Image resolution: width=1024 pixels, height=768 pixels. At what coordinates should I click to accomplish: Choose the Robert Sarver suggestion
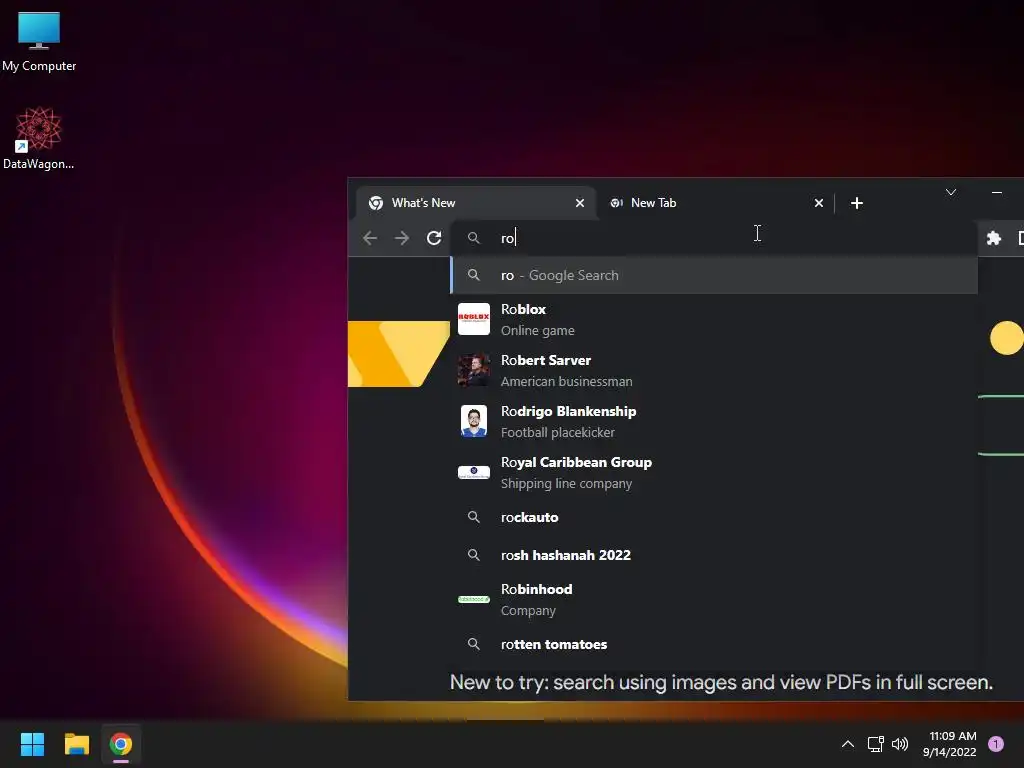pyautogui.click(x=714, y=370)
